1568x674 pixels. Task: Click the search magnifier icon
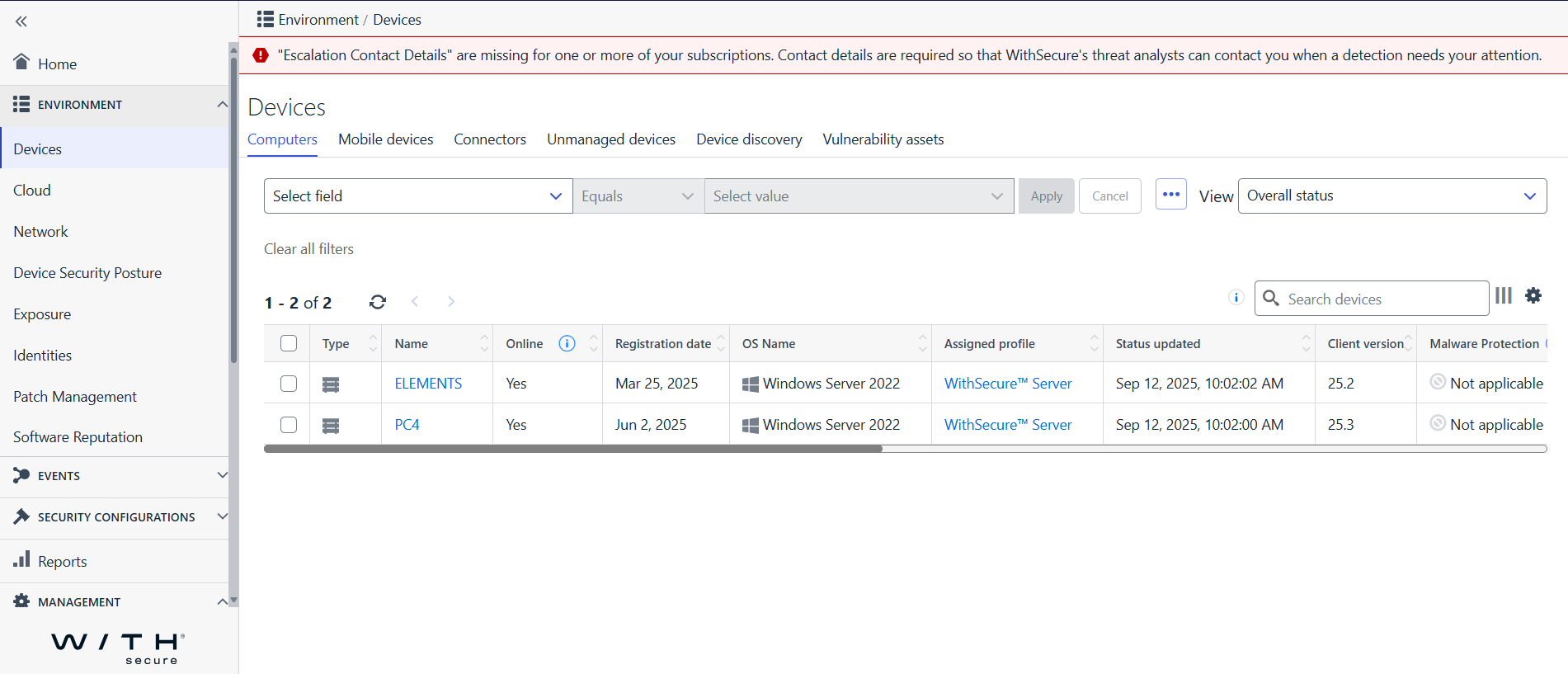point(1271,298)
